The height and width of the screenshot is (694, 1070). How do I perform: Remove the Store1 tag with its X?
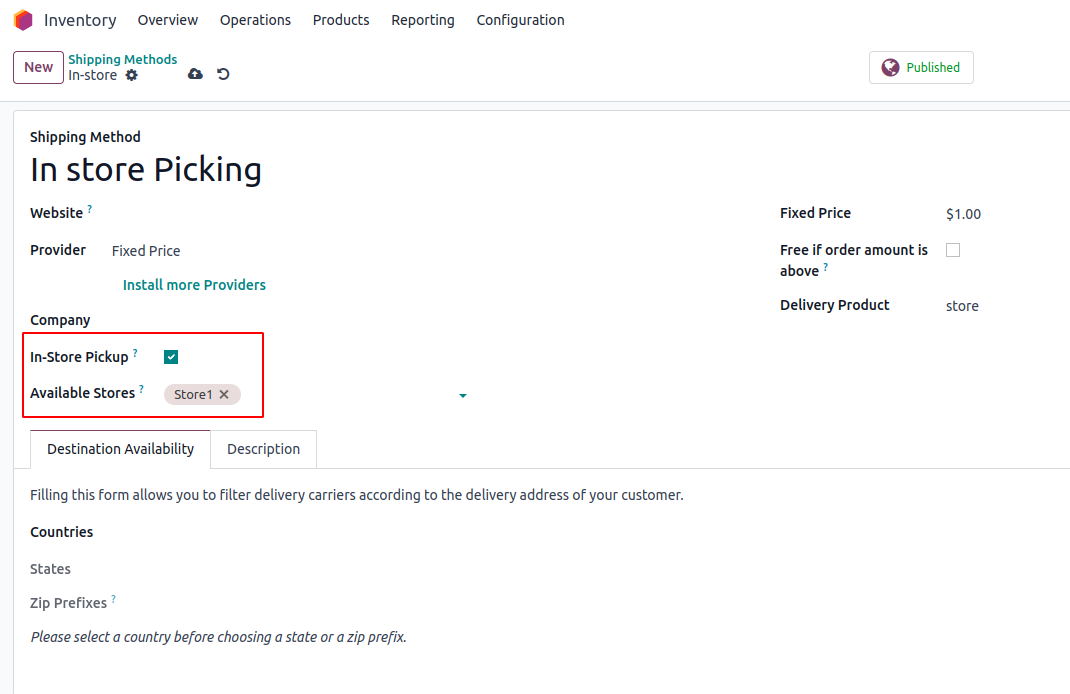point(224,394)
